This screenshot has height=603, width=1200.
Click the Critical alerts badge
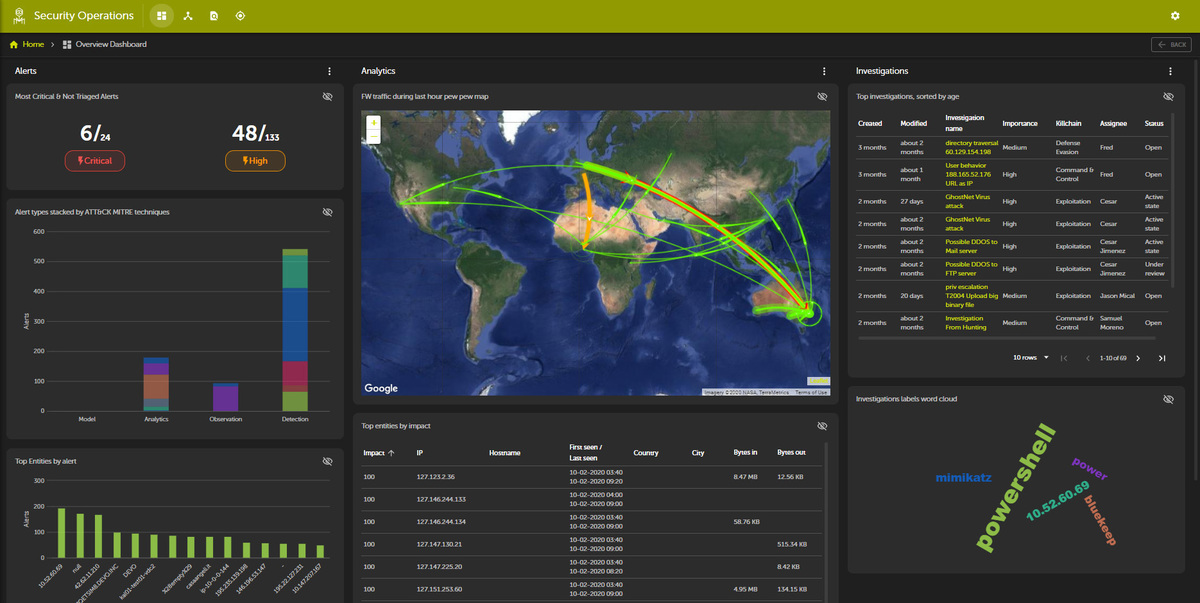tap(93, 161)
